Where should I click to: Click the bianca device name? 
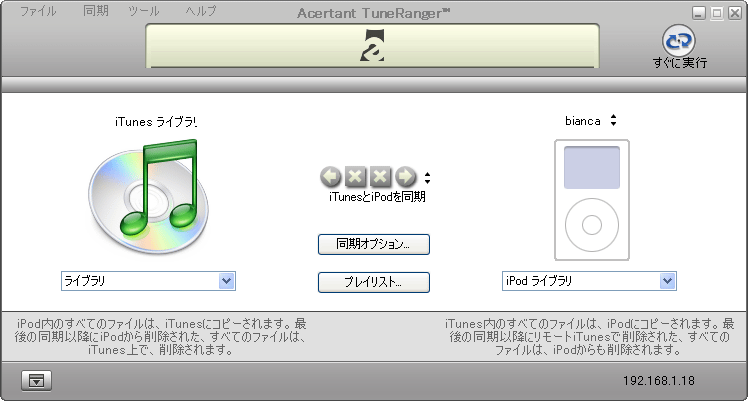[x=582, y=121]
